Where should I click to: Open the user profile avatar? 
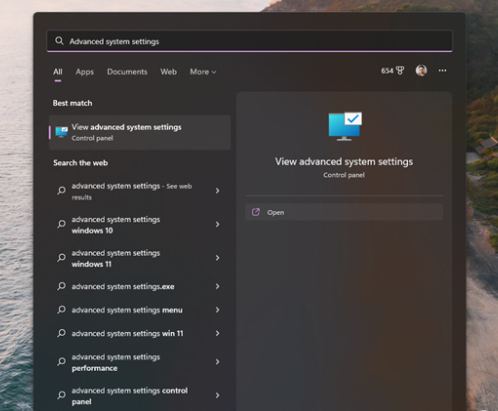coord(421,71)
